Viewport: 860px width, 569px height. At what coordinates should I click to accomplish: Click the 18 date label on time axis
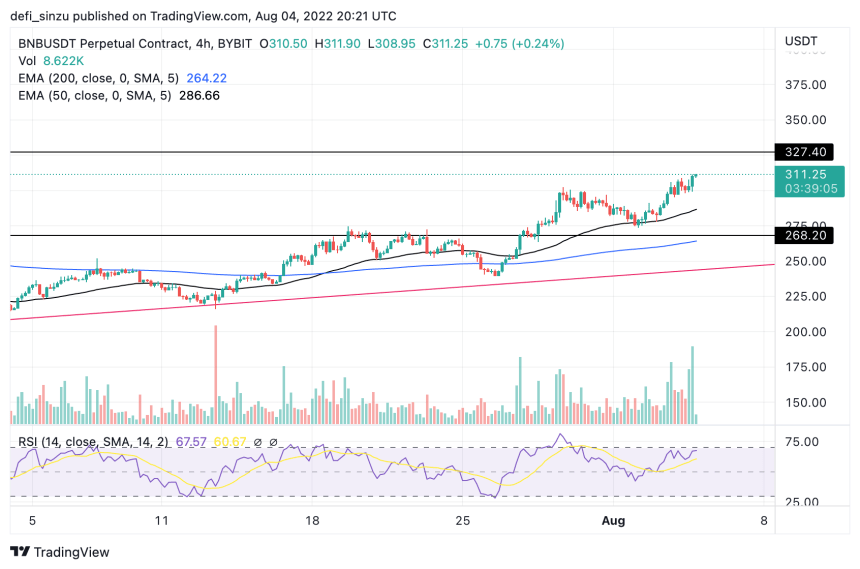coord(312,520)
